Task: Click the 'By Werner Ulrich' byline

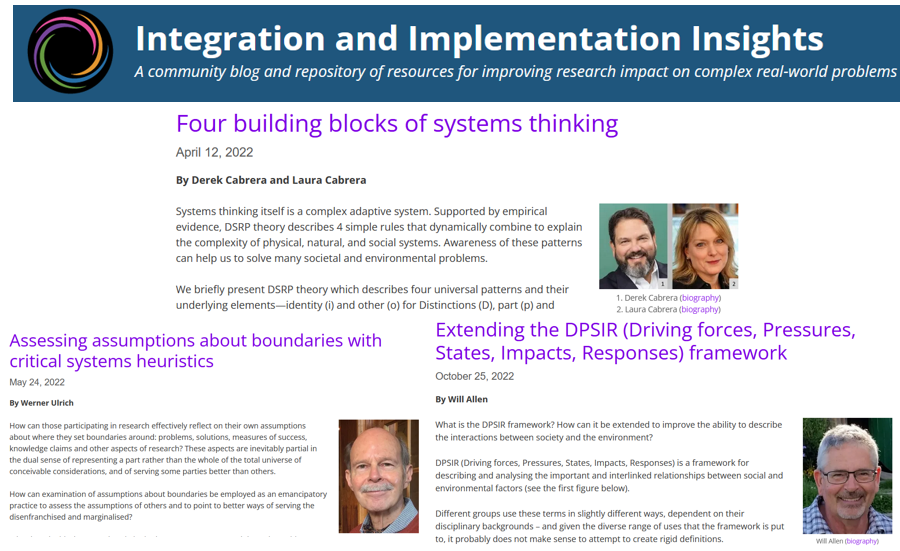Action: point(41,403)
